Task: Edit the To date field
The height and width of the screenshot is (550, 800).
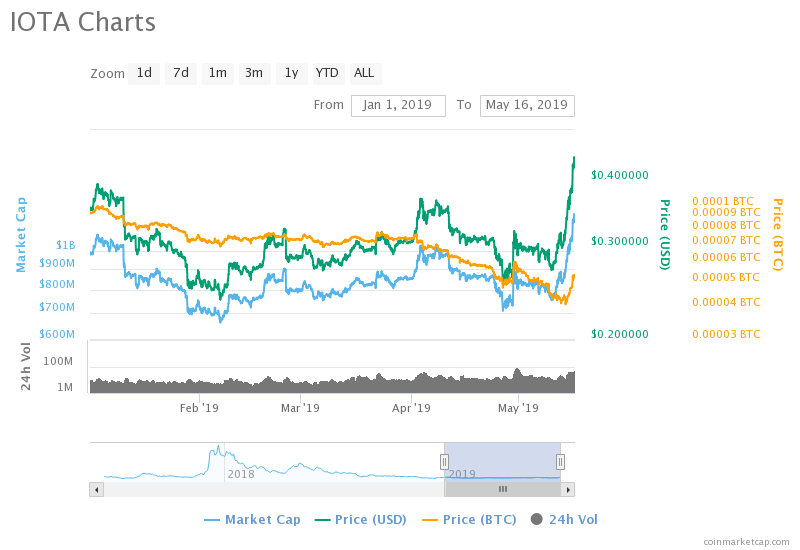Action: (x=527, y=106)
